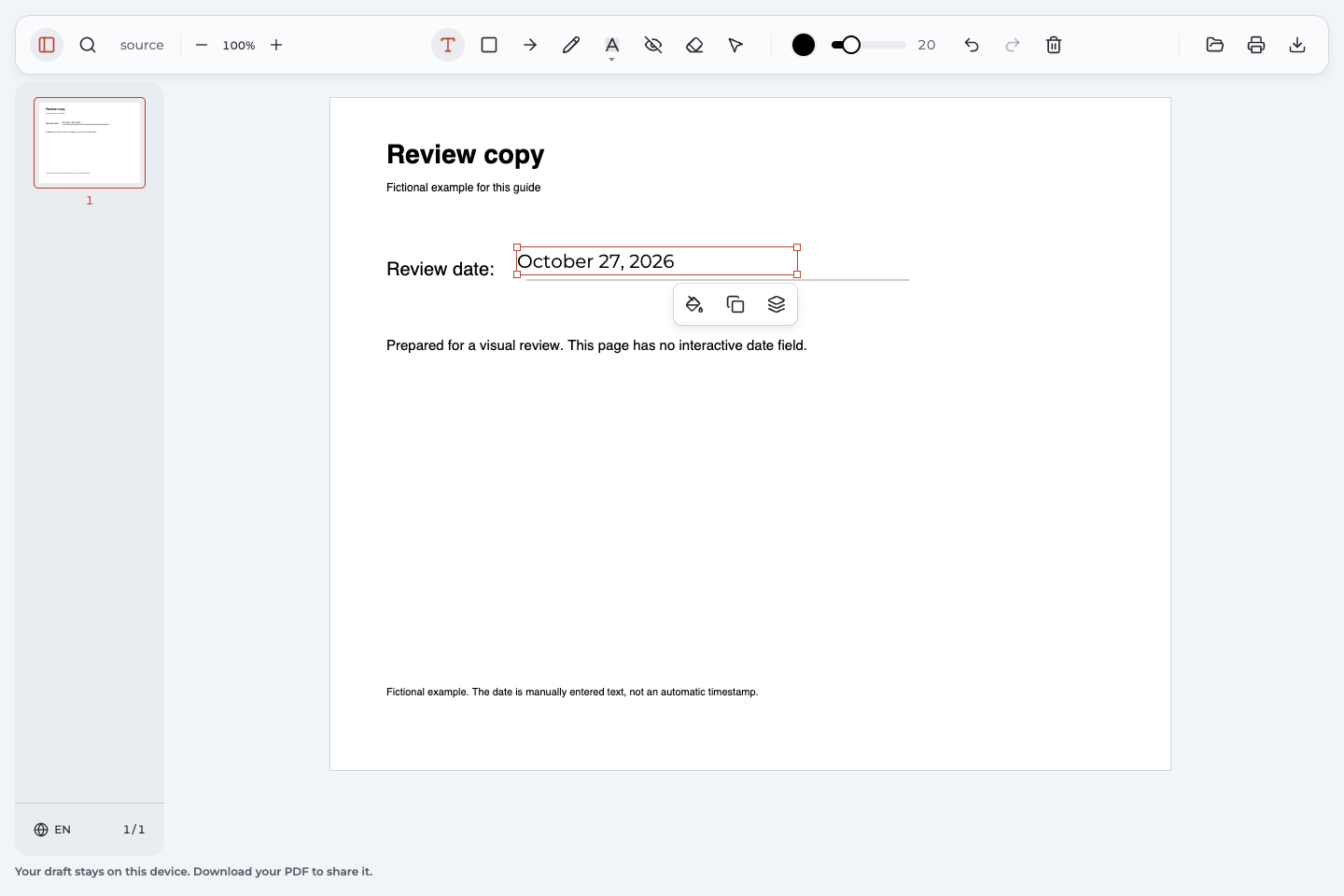Undo the last action

pyautogui.click(x=972, y=45)
